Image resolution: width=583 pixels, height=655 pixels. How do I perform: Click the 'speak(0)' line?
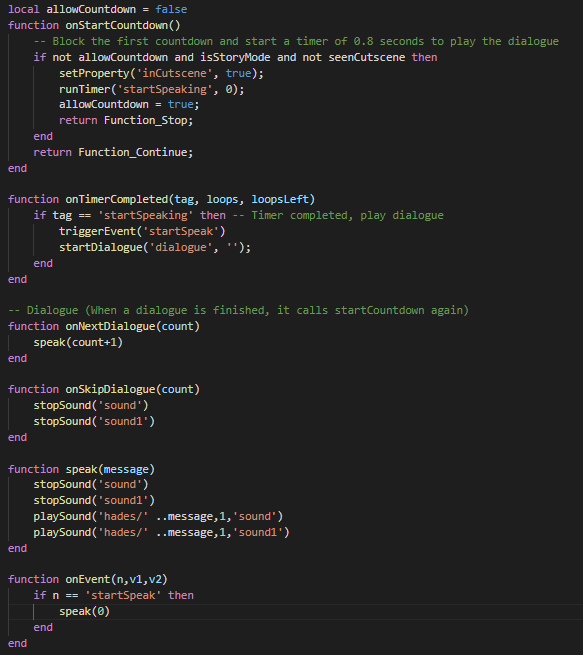(84, 611)
